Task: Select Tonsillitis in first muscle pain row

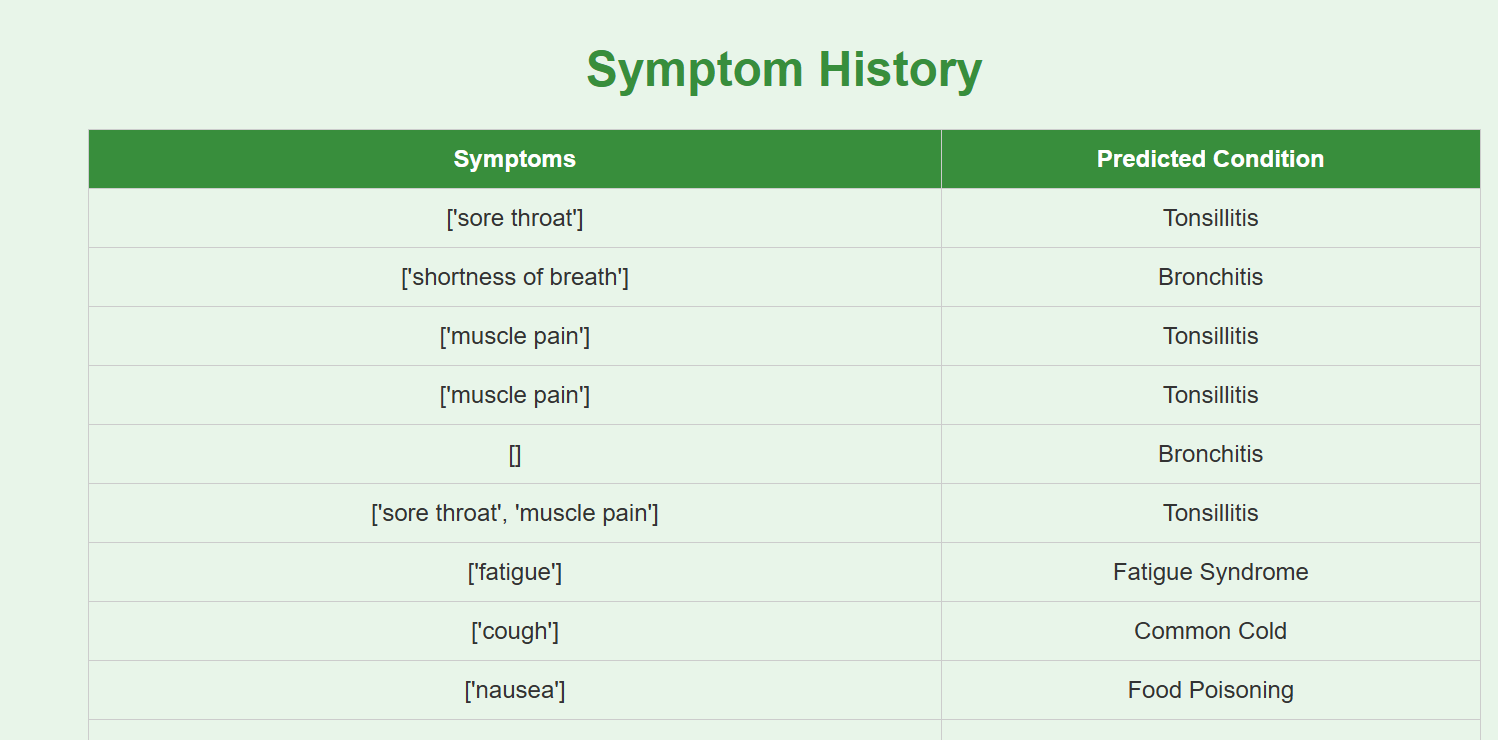Action: coord(1210,336)
